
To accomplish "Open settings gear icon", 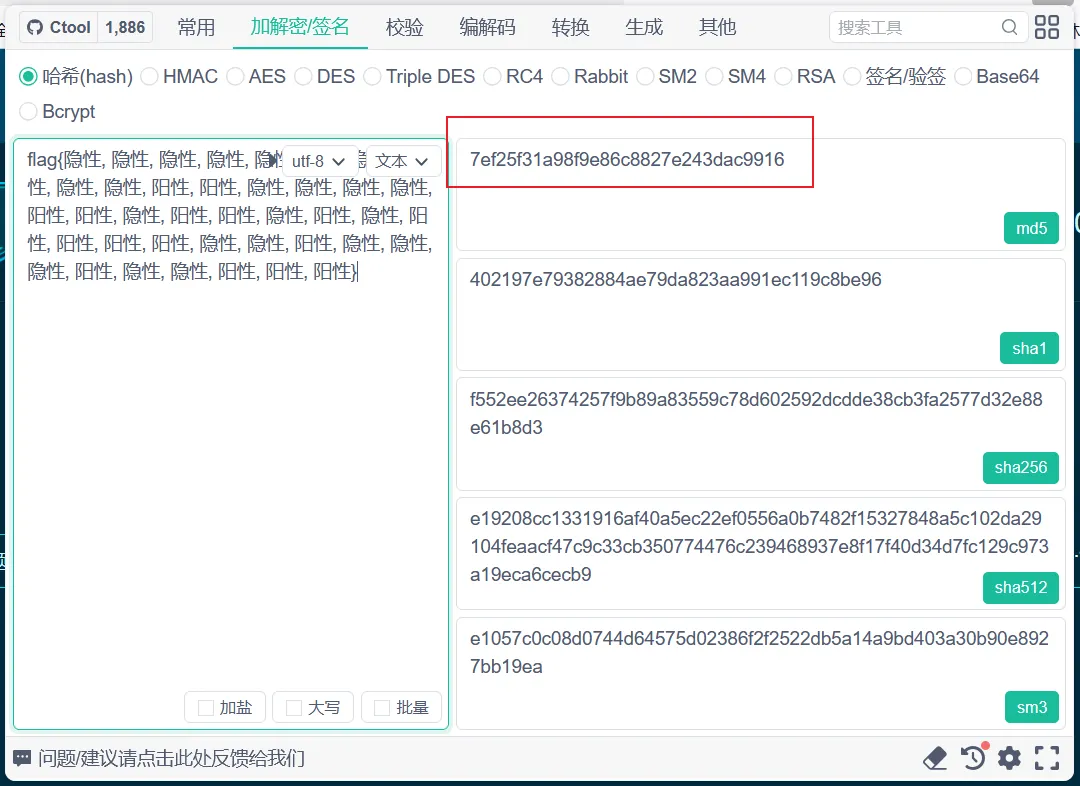I will 1010,758.
